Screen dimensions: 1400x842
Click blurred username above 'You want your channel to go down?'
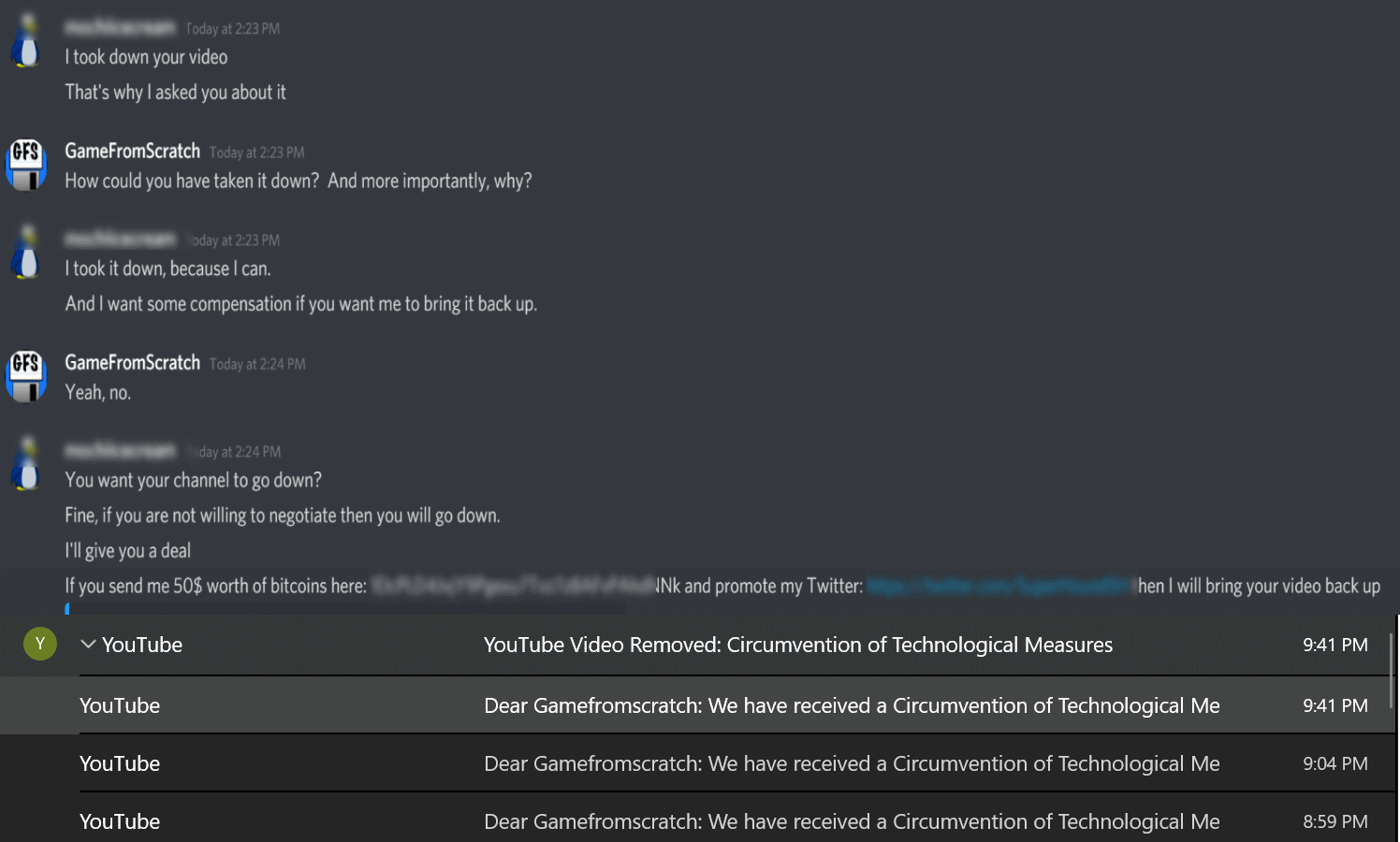[120, 450]
